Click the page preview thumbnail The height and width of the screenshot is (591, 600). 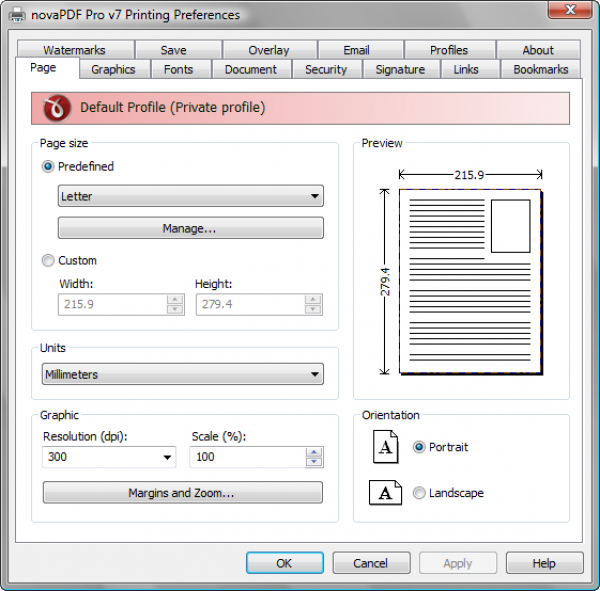[x=471, y=281]
